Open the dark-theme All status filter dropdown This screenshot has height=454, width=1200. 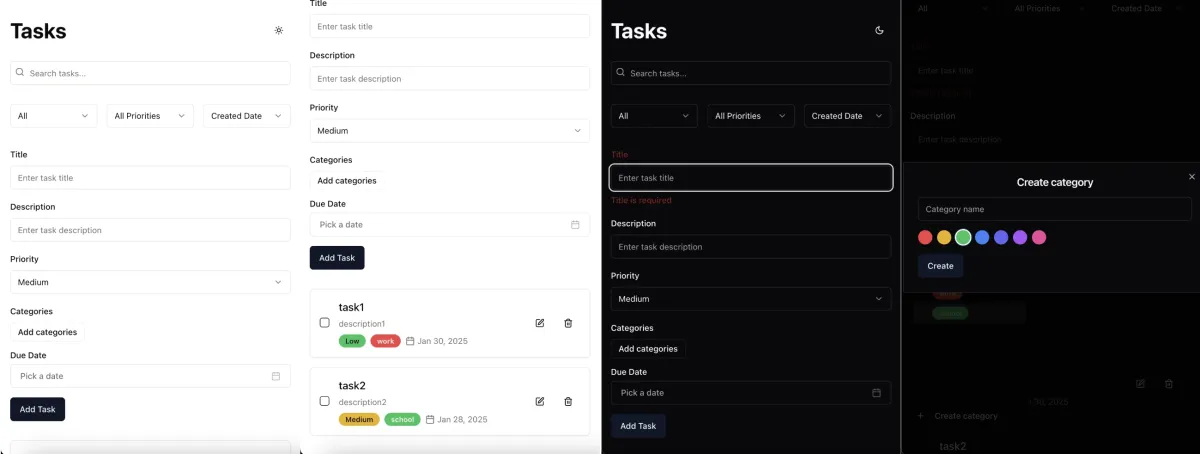654,116
